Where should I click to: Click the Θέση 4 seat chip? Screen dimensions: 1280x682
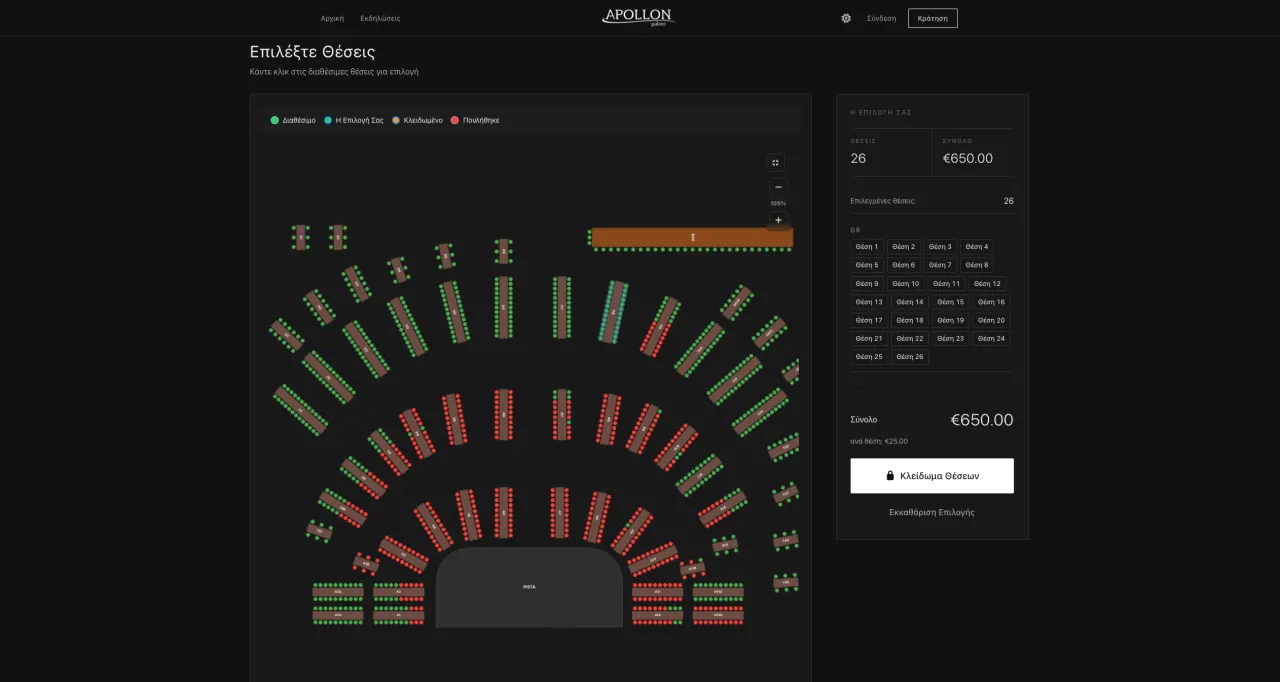point(977,247)
